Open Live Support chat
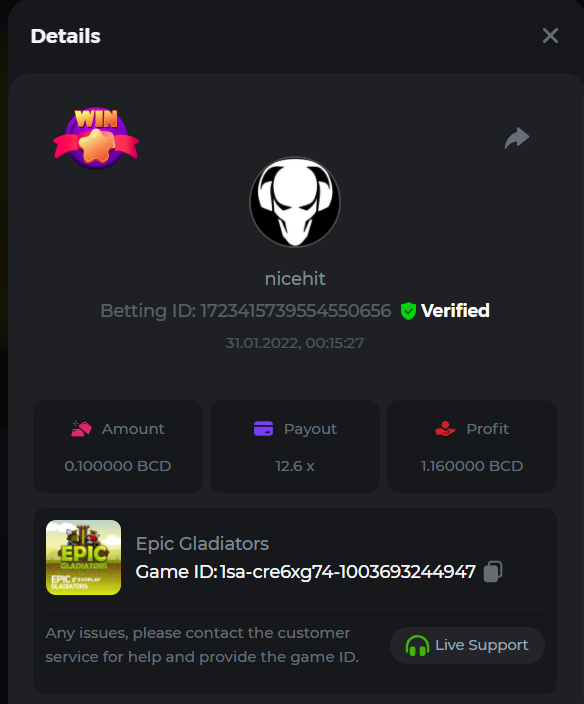Screen dimensions: 584x704 click(467, 645)
